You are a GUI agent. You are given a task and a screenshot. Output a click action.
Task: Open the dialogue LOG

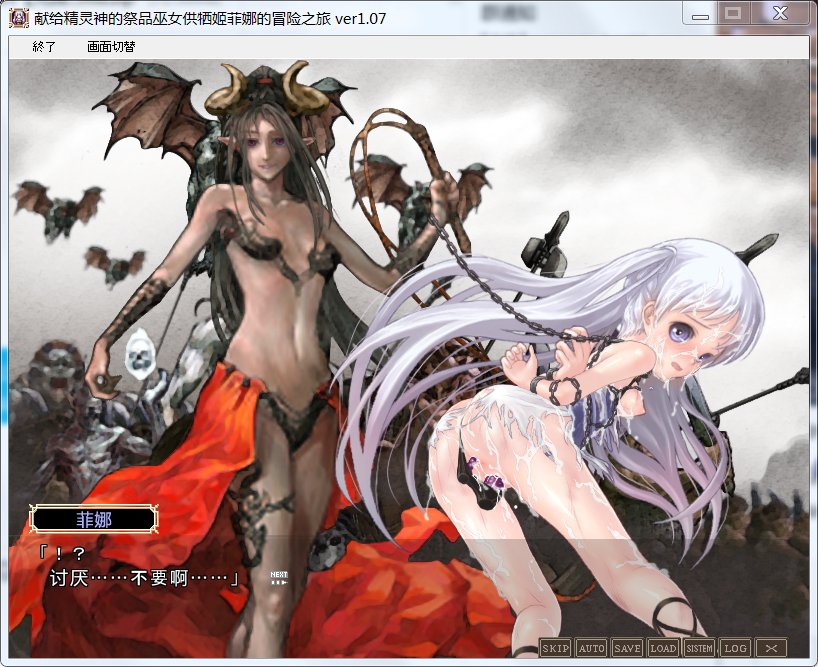tap(735, 648)
